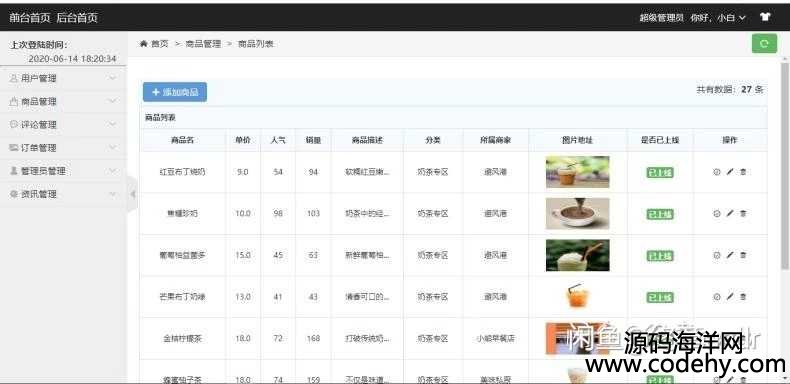790x384 pixels.
Task: Collapse the sidebar using the arrow handle
Action: coord(132,194)
